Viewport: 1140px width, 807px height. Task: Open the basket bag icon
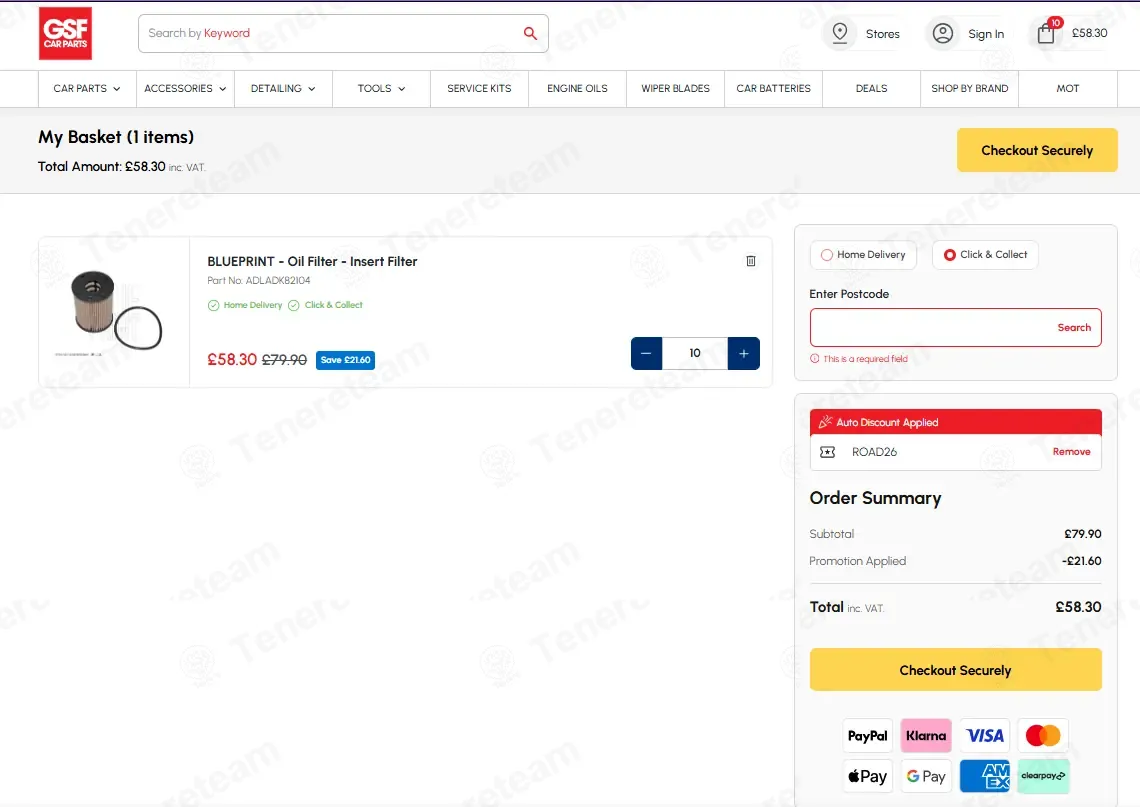pyautogui.click(x=1046, y=33)
